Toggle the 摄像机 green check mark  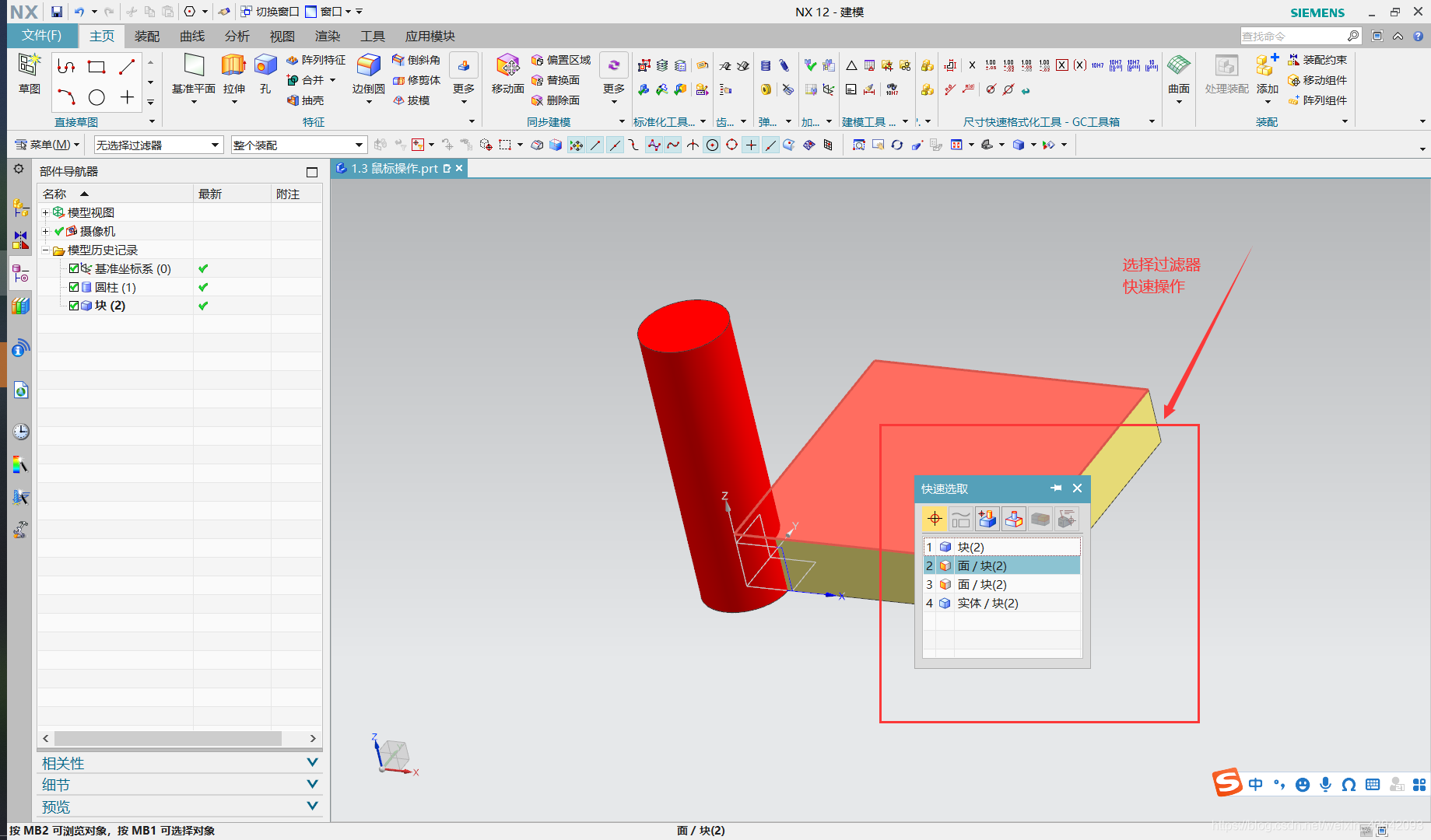click(x=59, y=231)
